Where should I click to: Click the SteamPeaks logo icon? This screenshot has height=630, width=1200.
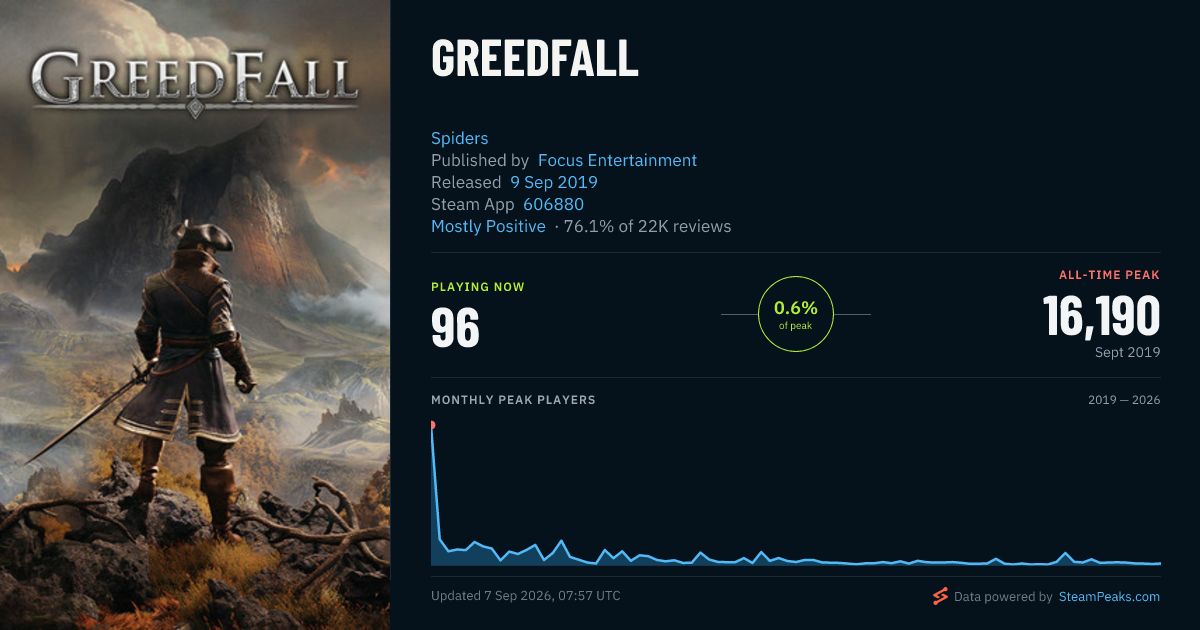click(x=940, y=597)
